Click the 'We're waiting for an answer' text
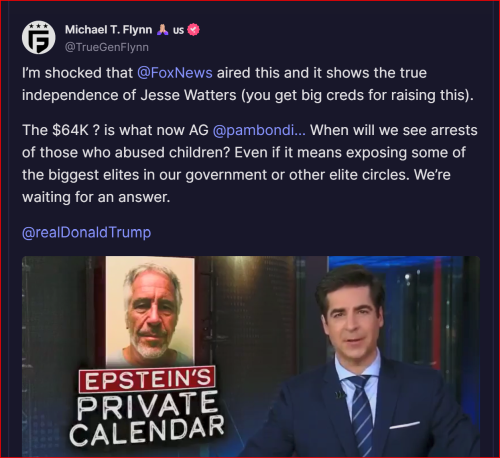This screenshot has height=458, width=500. (236, 186)
